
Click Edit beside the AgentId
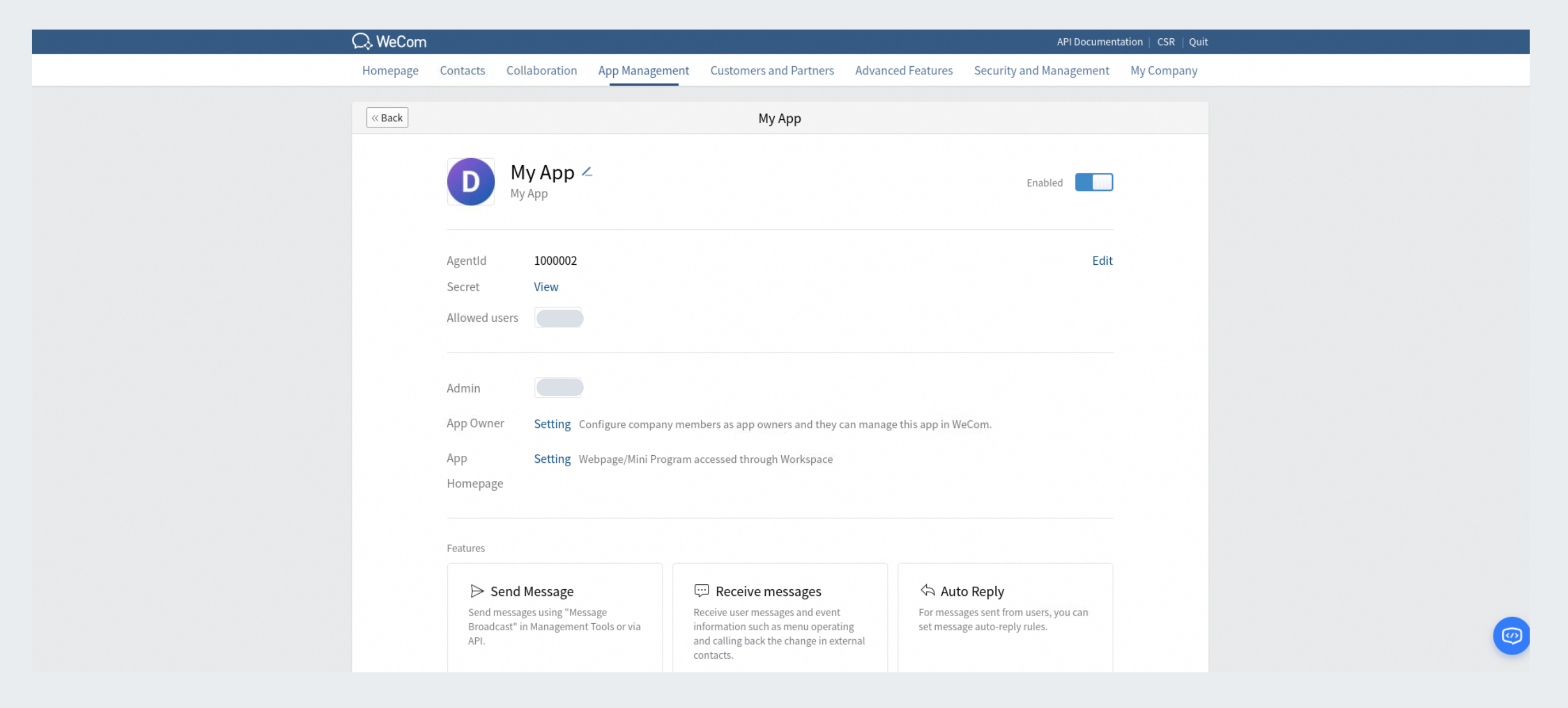click(x=1102, y=260)
